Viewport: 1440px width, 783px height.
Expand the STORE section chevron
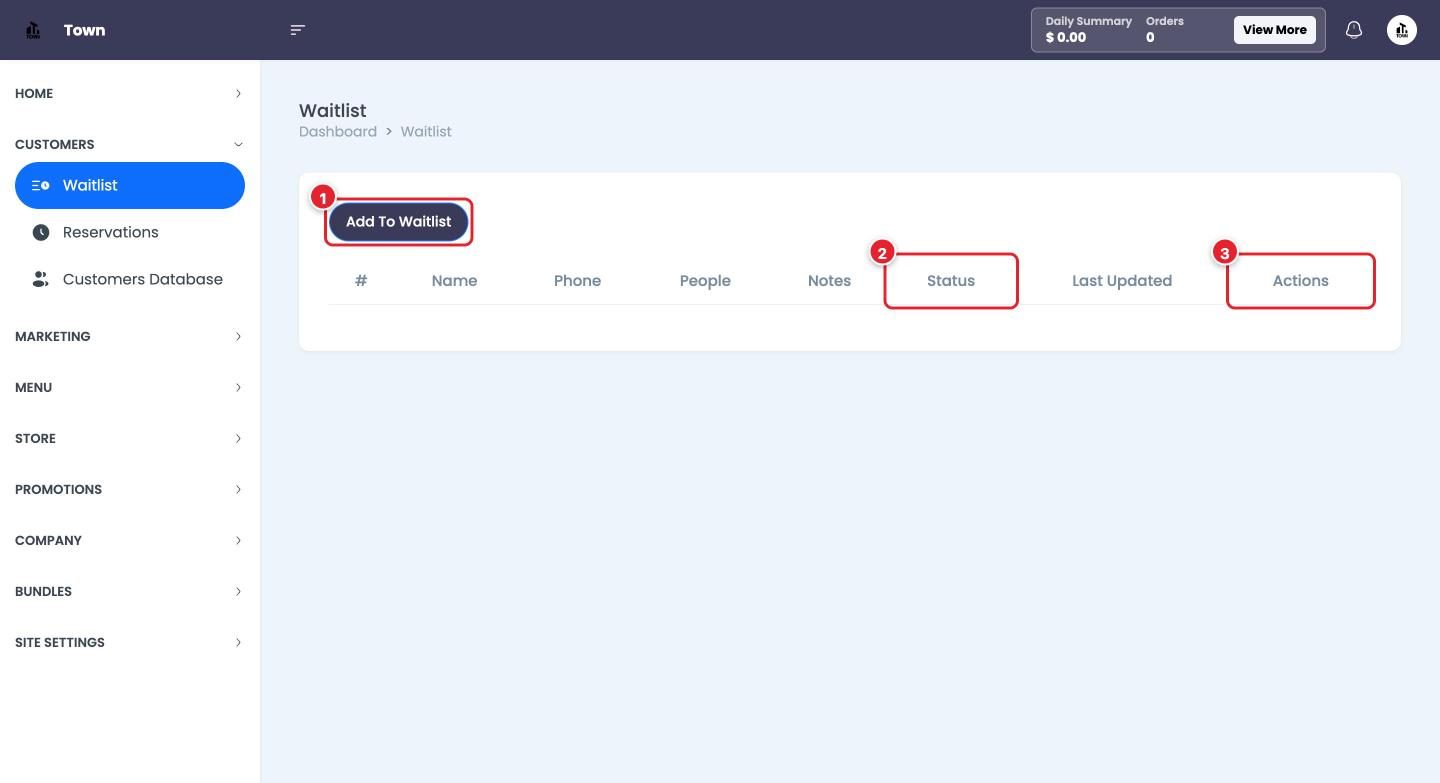tap(238, 438)
